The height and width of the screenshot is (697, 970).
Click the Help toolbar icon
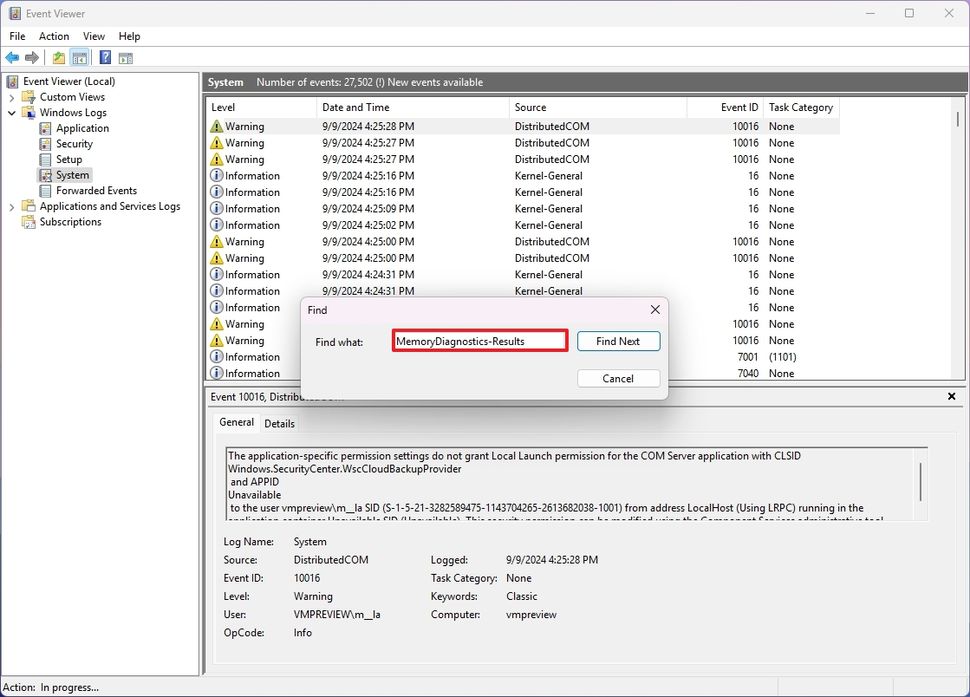tap(104, 57)
